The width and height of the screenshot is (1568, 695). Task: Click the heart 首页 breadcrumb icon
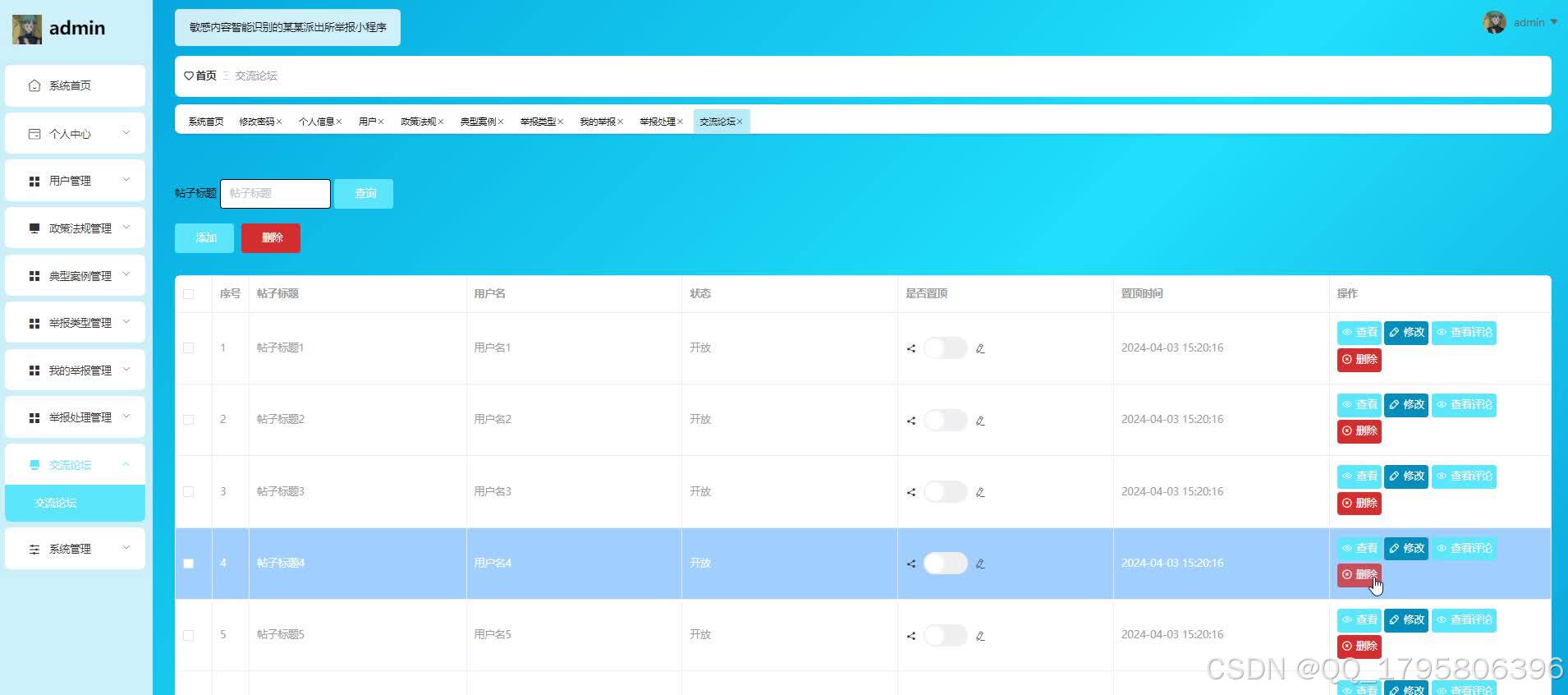click(x=189, y=76)
